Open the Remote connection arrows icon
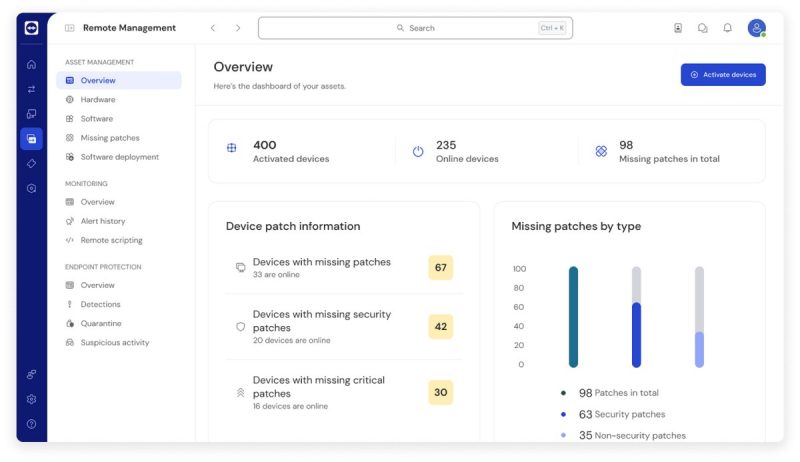 31,89
